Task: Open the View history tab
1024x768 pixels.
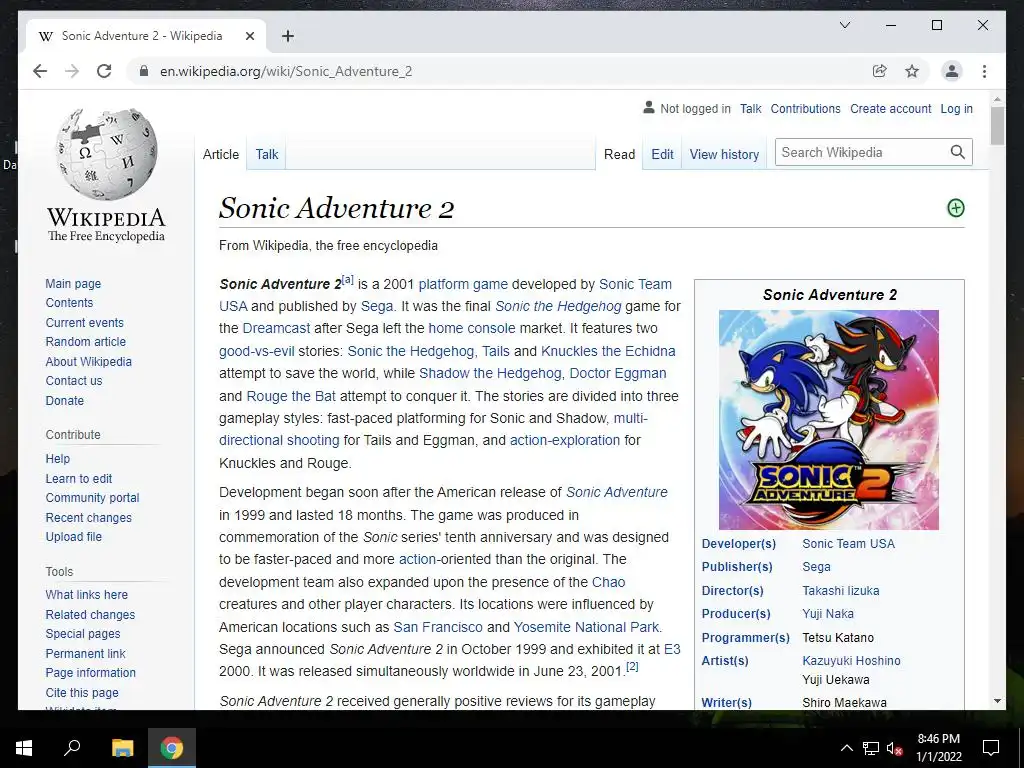Action: pos(724,154)
